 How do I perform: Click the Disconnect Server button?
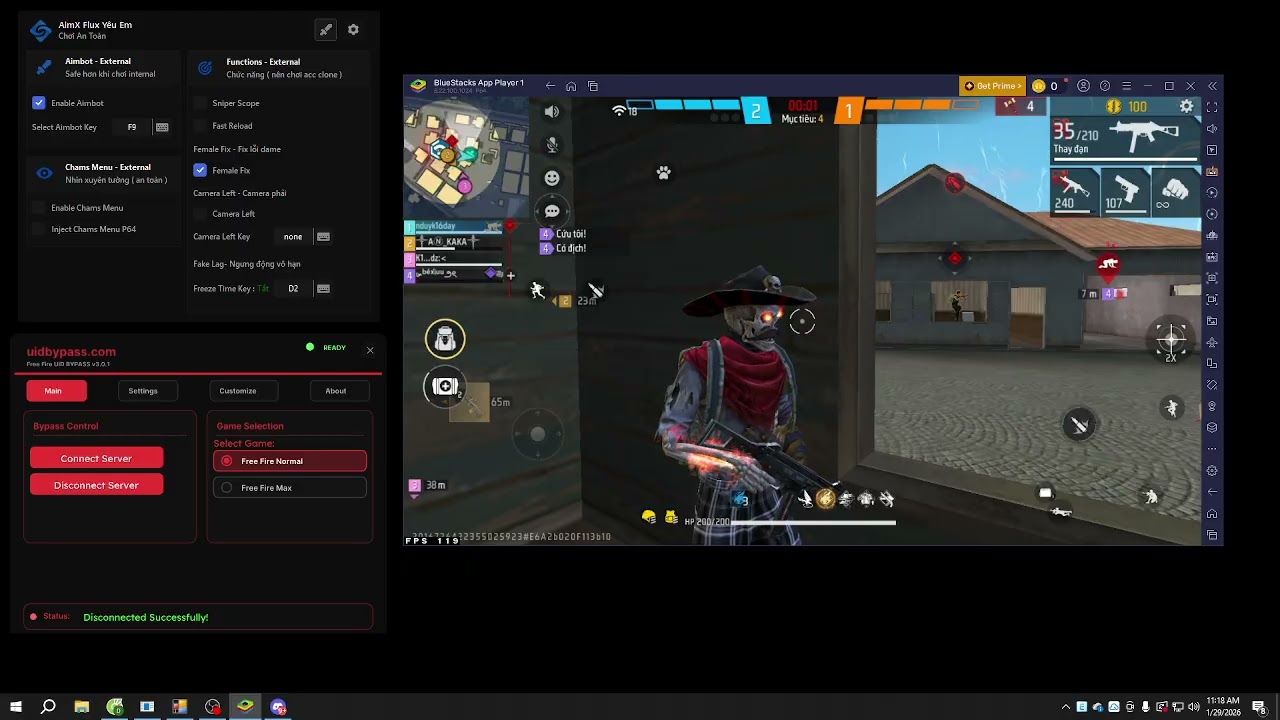point(96,485)
